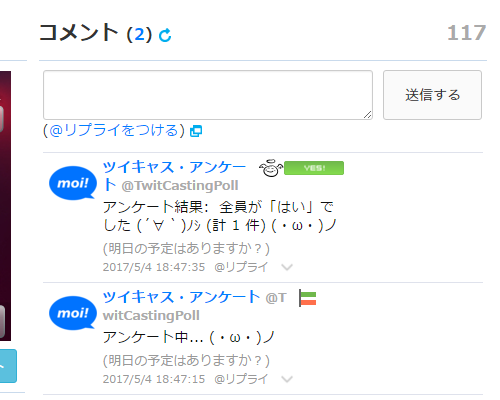Click the comment count (2)
The image size is (500, 400).
139,35
